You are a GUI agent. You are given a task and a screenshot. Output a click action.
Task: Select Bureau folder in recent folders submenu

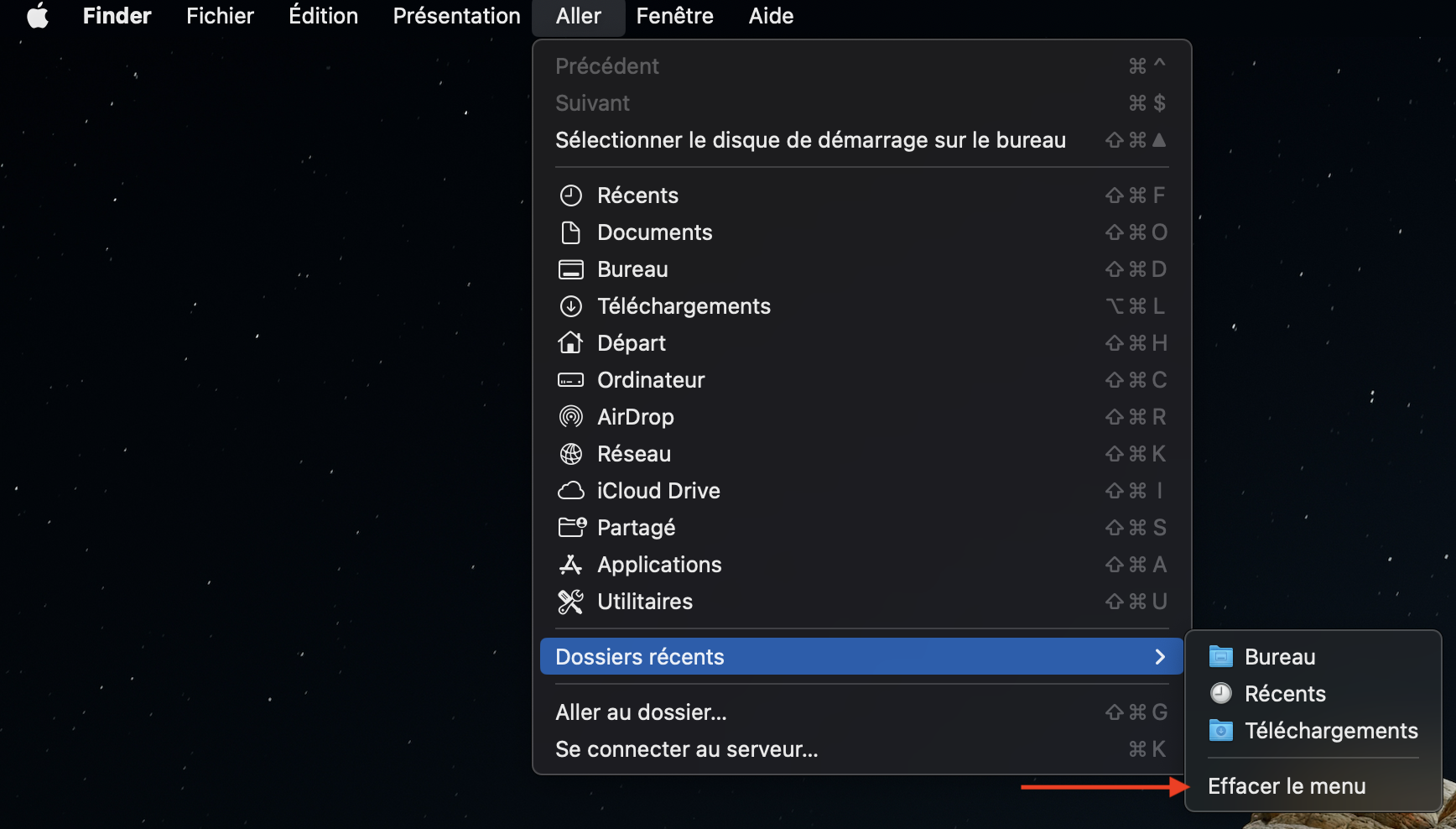click(1279, 657)
